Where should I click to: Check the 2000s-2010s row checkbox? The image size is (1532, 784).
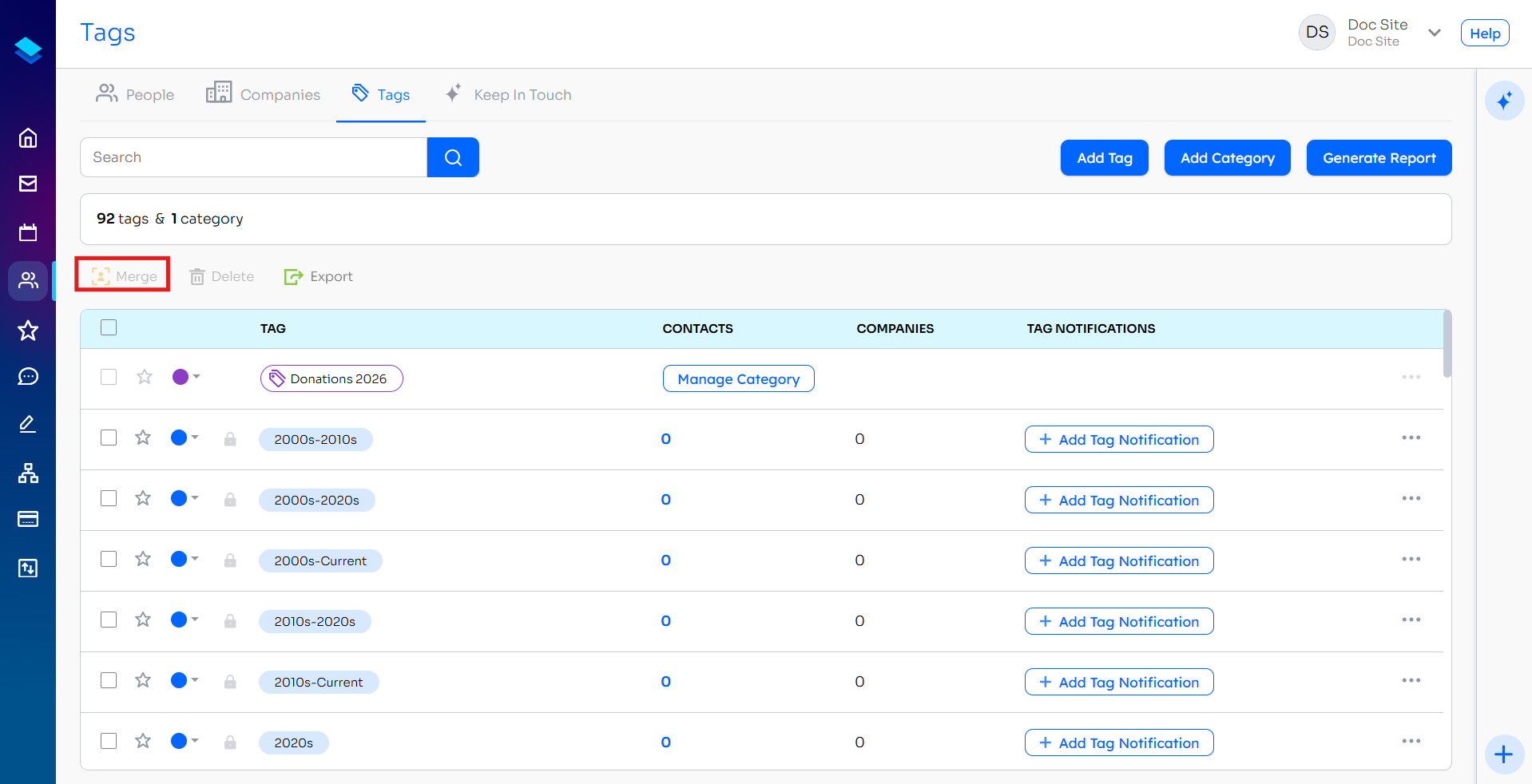click(x=109, y=438)
